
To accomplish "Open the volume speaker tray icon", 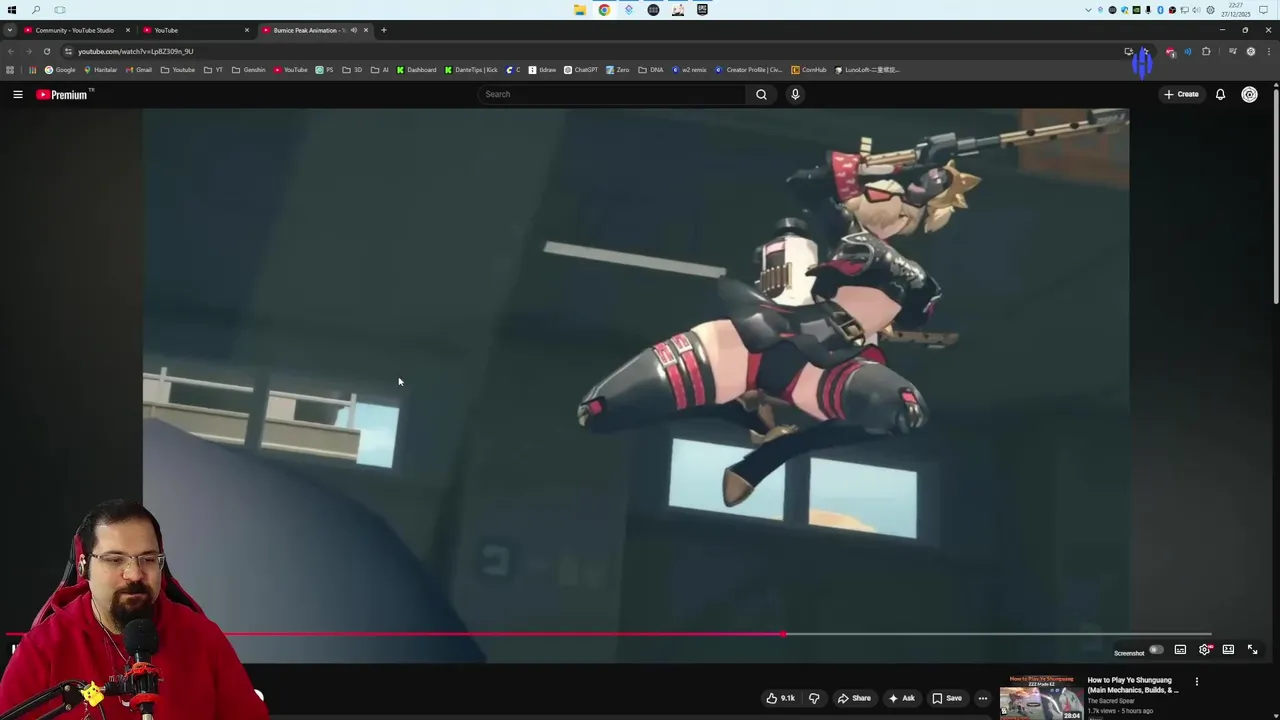I will 1197,10.
